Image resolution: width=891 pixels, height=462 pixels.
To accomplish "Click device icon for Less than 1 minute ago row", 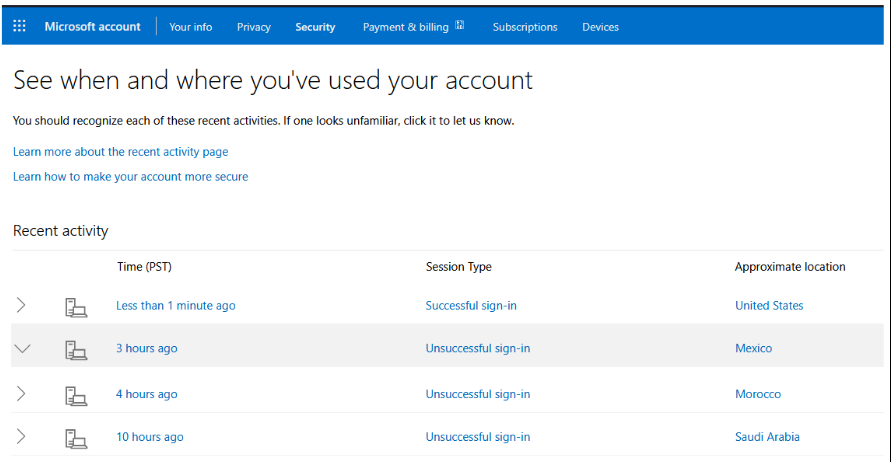I will 76,307.
